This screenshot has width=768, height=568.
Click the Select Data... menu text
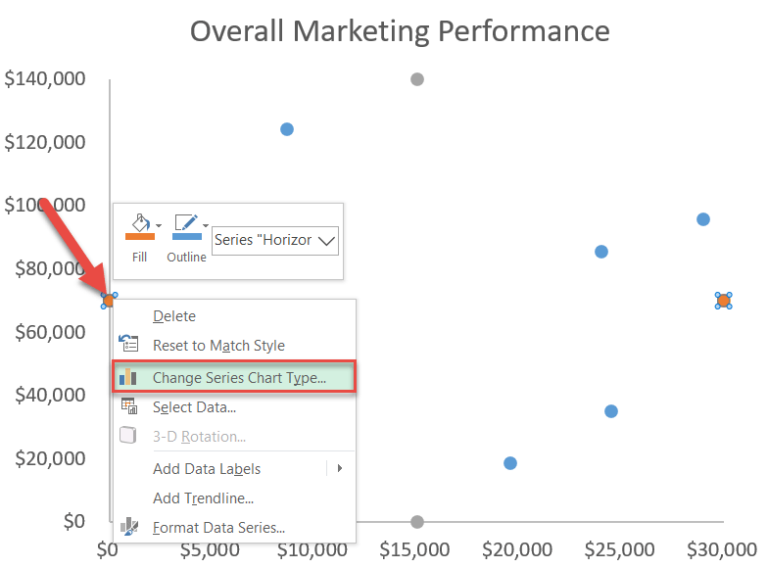(x=194, y=407)
